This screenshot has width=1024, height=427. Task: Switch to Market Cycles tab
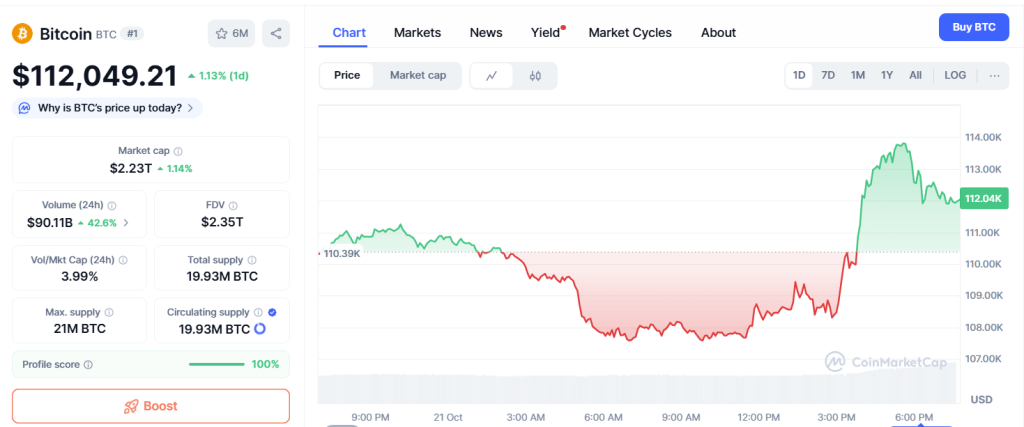click(x=630, y=33)
